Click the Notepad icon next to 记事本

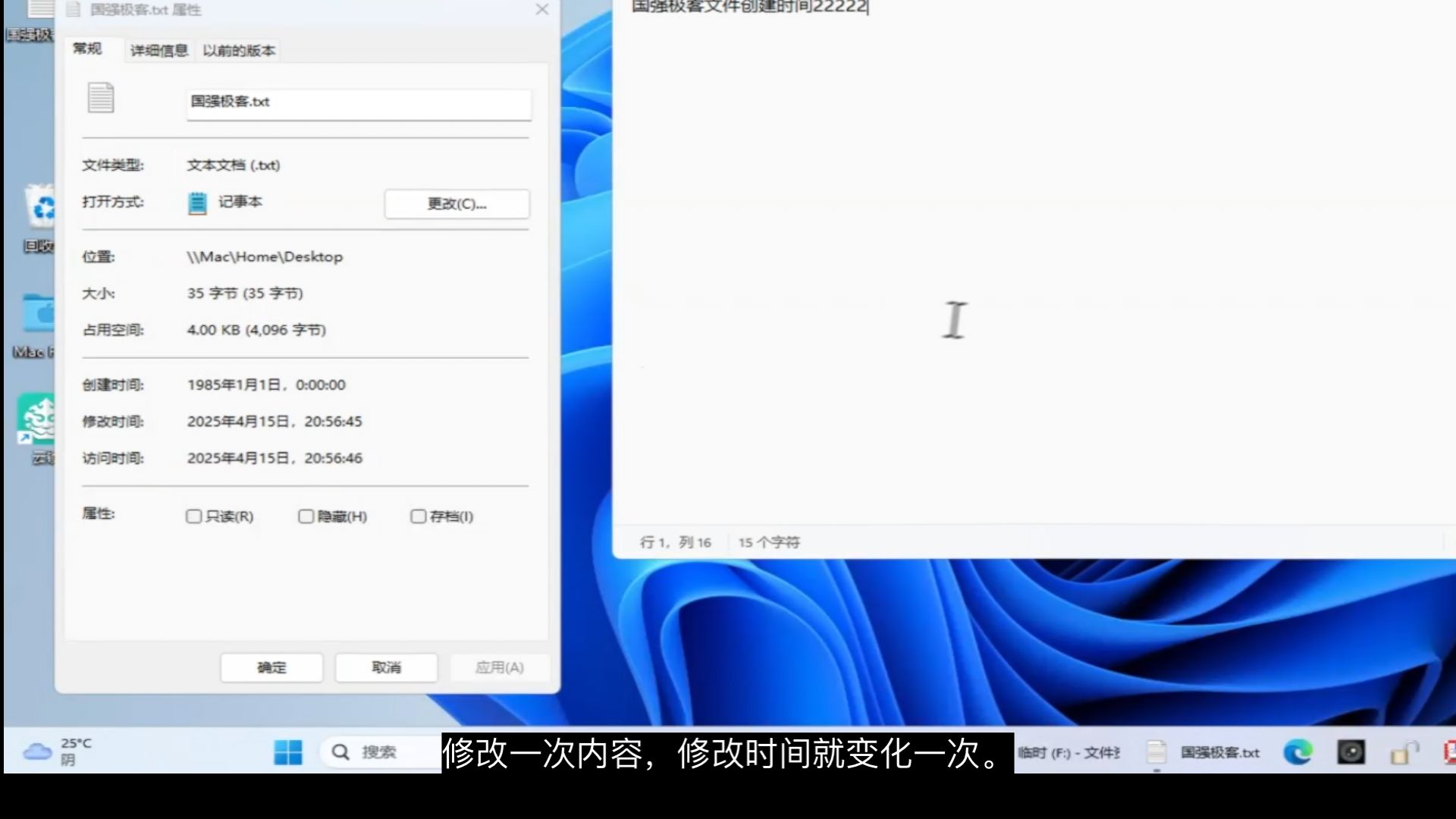pyautogui.click(x=197, y=203)
